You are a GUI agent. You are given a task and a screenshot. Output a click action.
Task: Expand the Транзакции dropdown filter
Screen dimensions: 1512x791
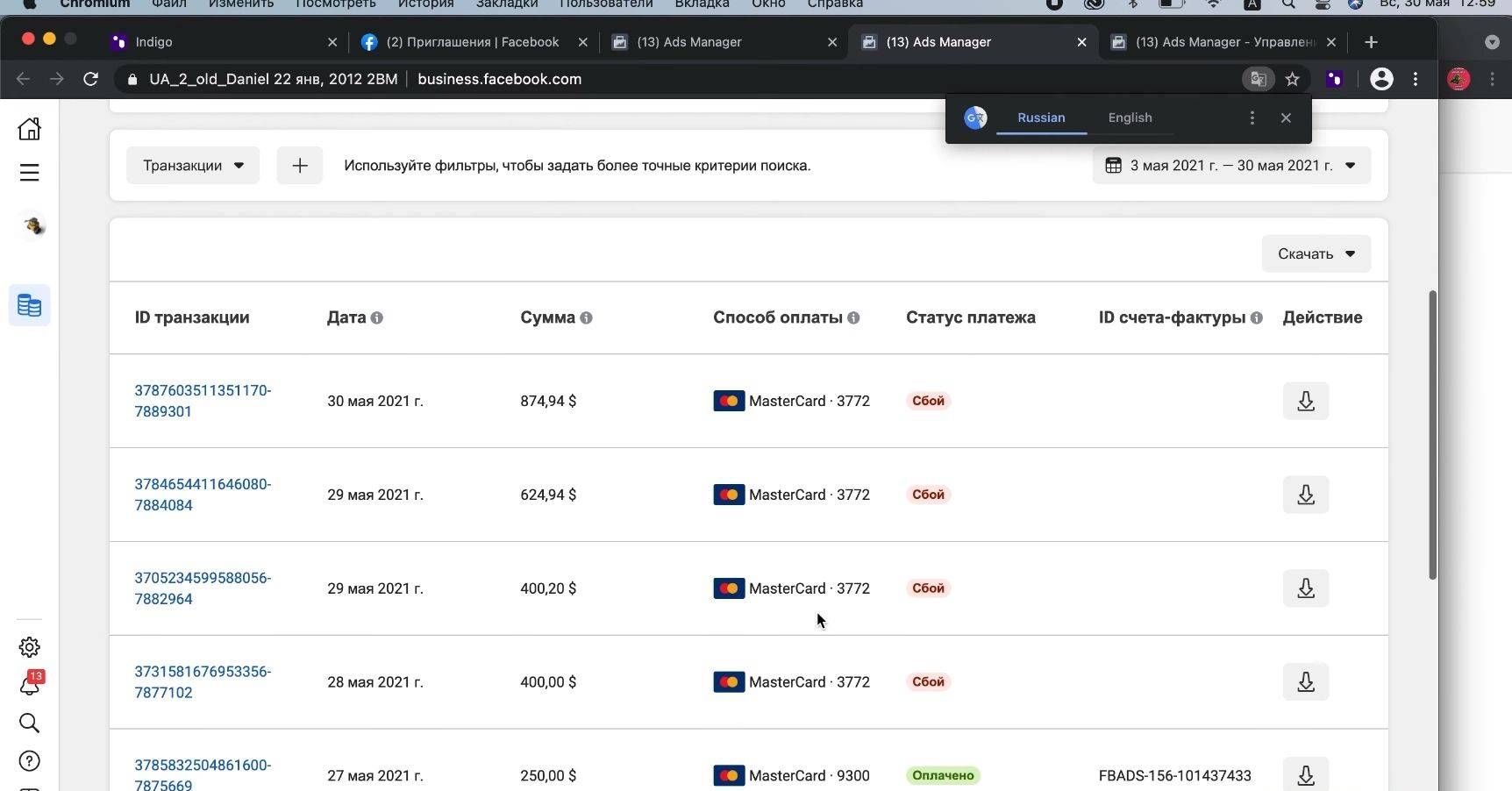[x=193, y=166]
